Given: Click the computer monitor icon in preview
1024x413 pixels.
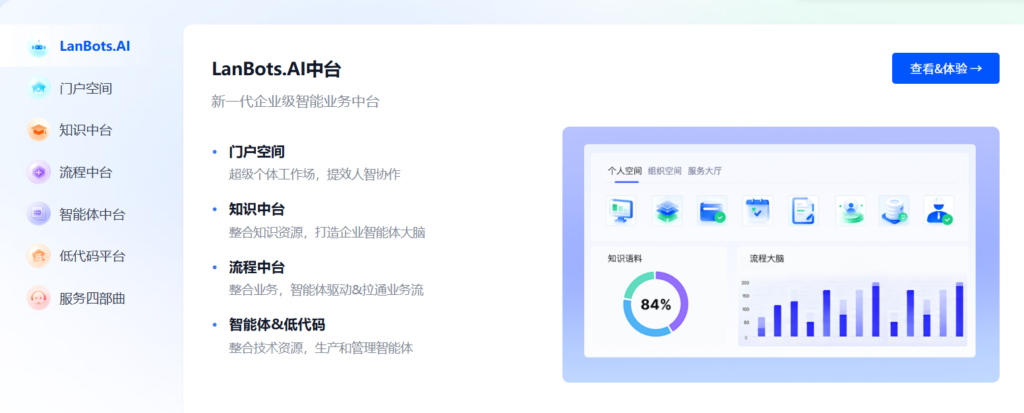Looking at the screenshot, I should (620, 211).
